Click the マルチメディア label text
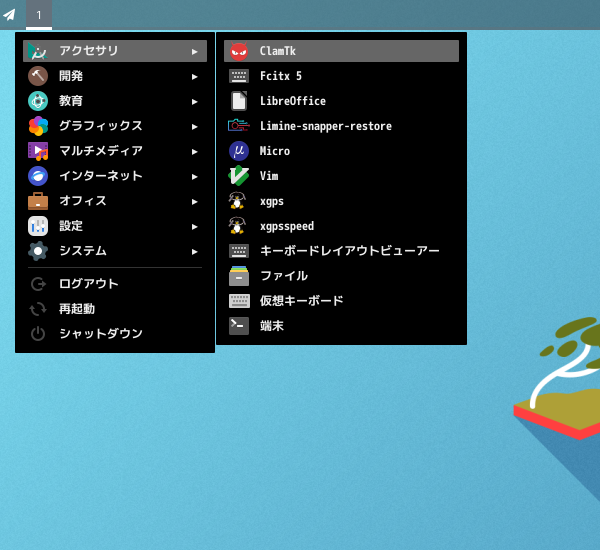 click(x=101, y=151)
